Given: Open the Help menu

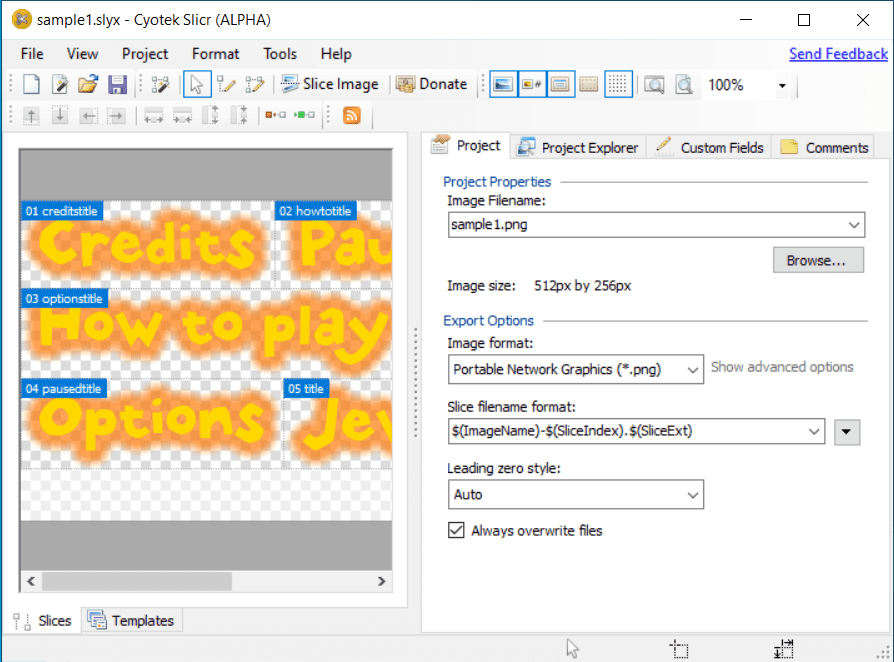Looking at the screenshot, I should click(x=336, y=54).
